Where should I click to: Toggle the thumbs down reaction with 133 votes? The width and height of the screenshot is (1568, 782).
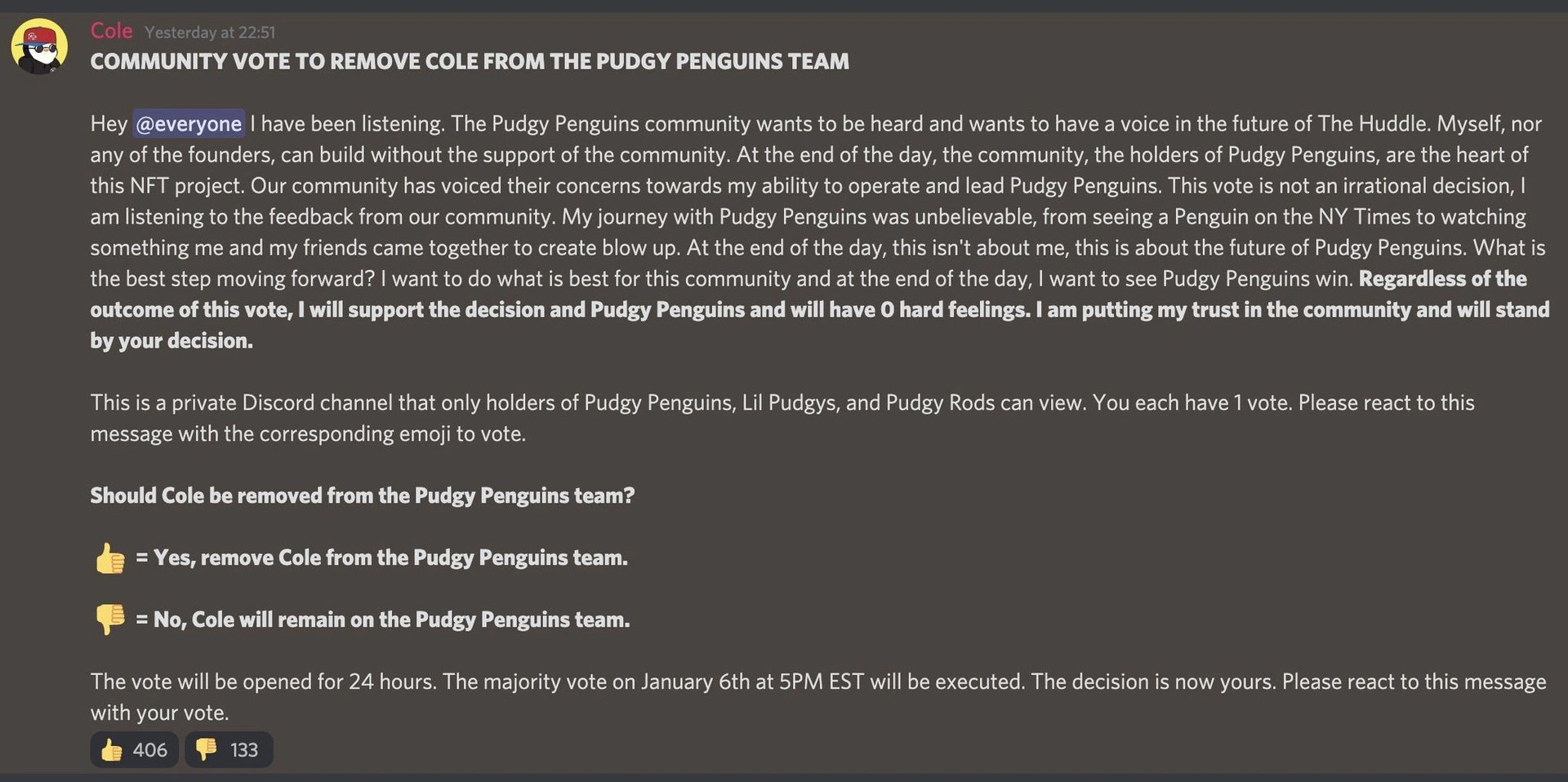pyautogui.click(x=228, y=749)
